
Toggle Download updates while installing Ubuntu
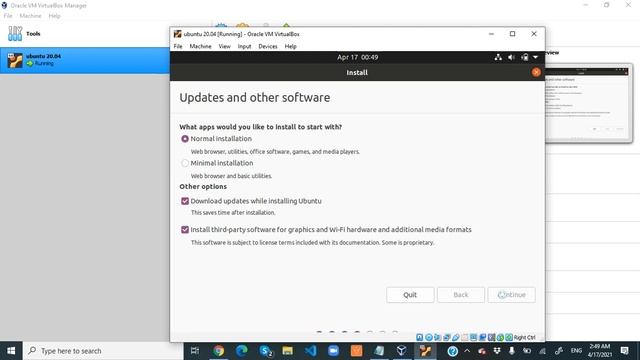[185, 201]
